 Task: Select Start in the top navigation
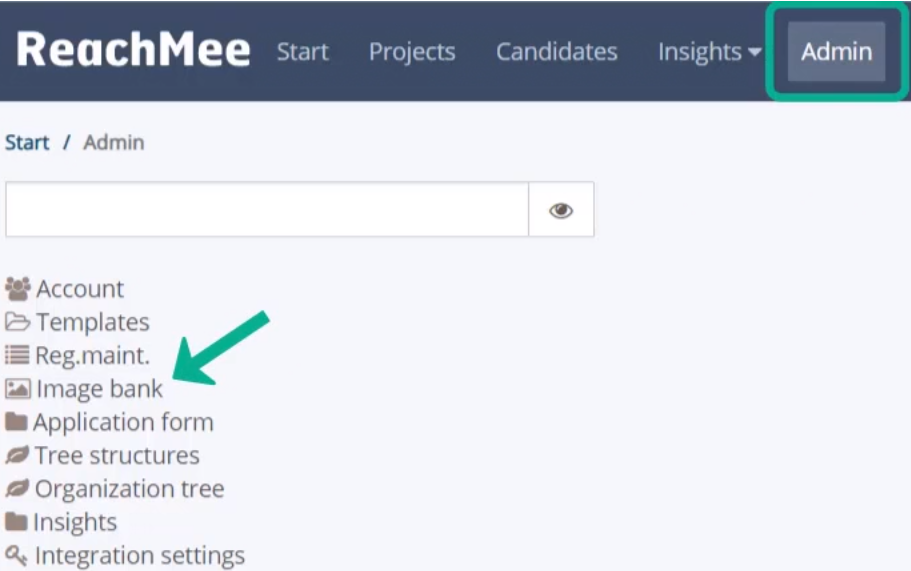pos(303,52)
